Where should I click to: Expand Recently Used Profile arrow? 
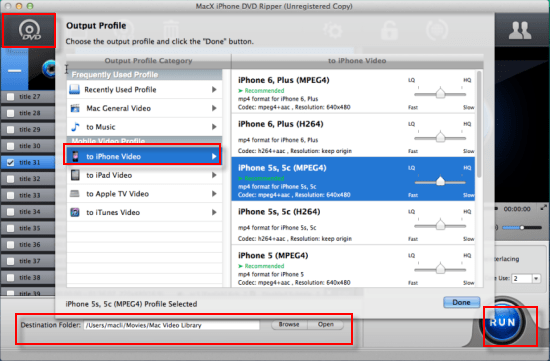(214, 89)
